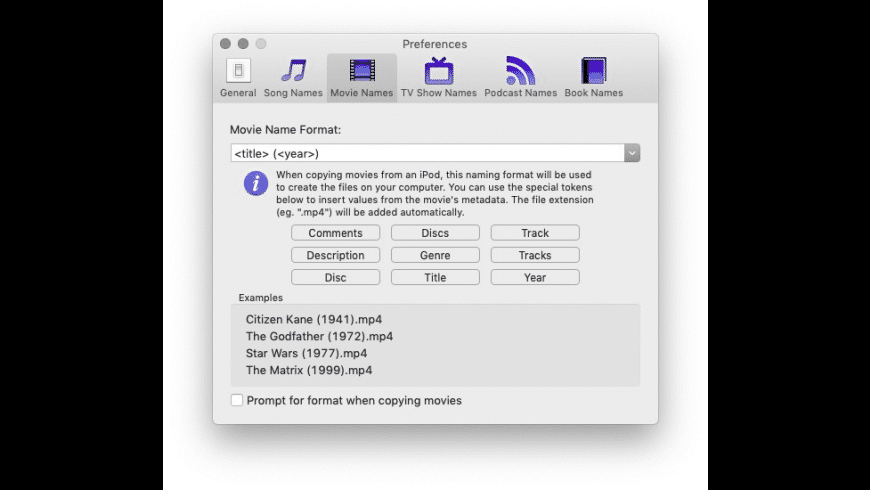Image resolution: width=870 pixels, height=490 pixels.
Task: Click the blue info icon
Action: (x=256, y=183)
